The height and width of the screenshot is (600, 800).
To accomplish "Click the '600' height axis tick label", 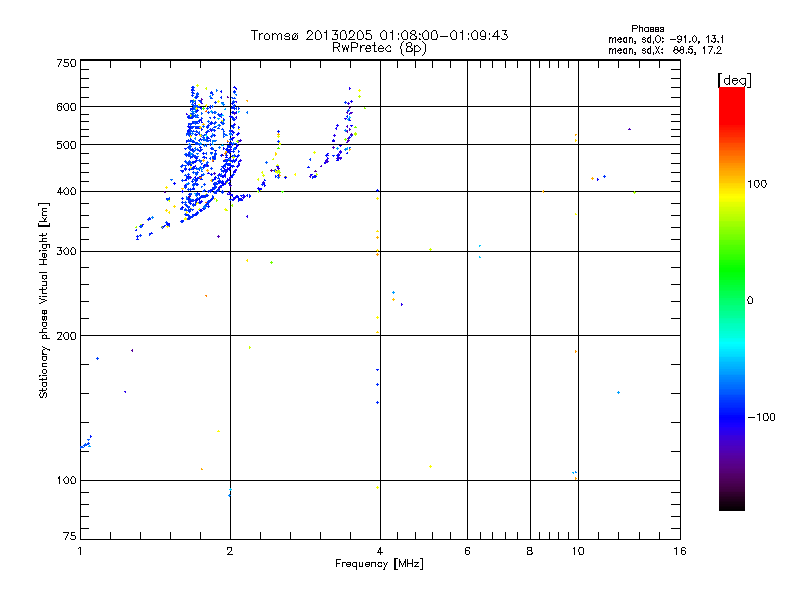I will tap(66, 107).
